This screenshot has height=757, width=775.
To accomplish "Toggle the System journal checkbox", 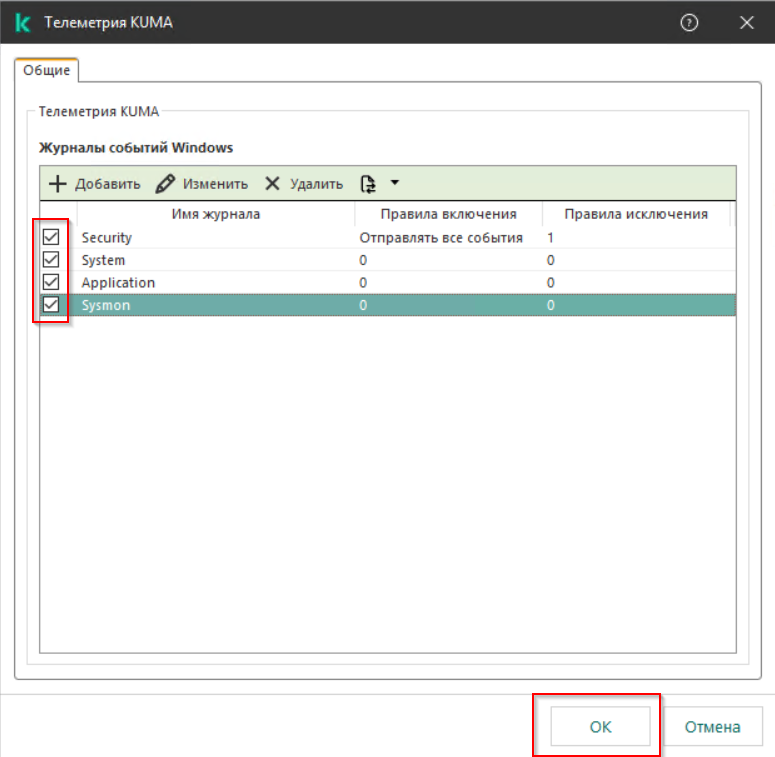I will 51,260.
